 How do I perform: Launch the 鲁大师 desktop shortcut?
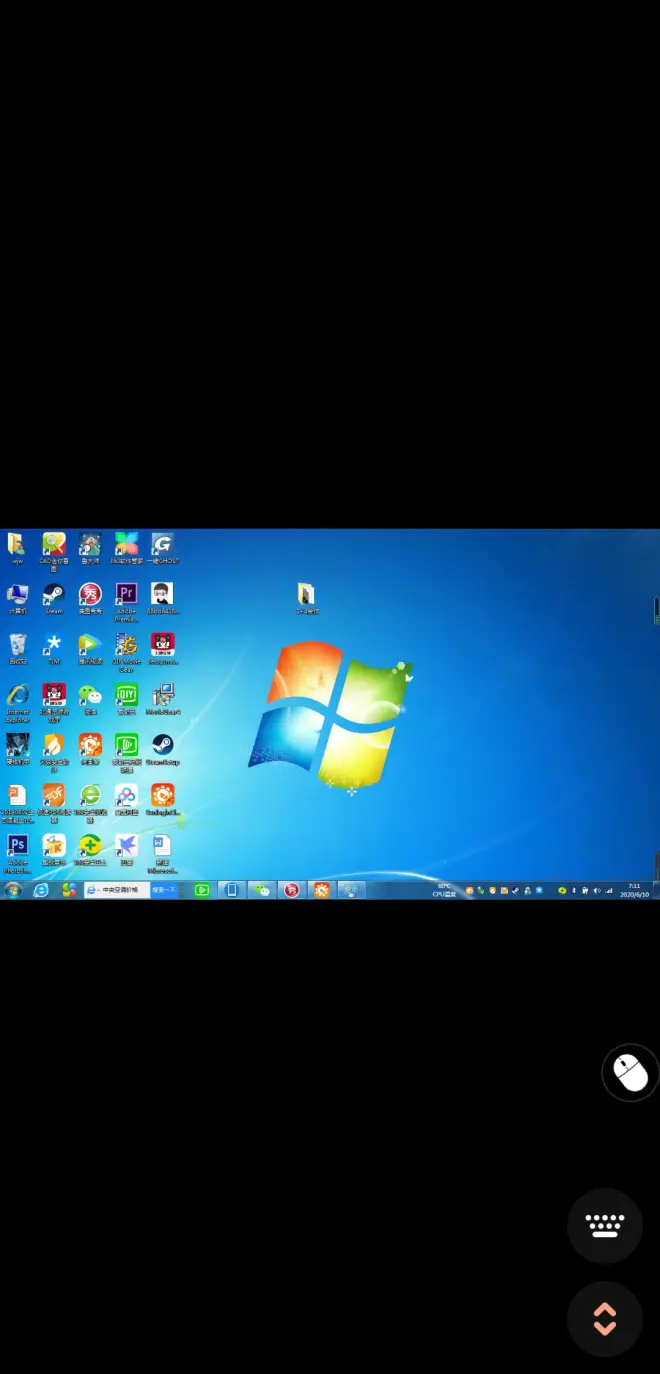tap(90, 547)
